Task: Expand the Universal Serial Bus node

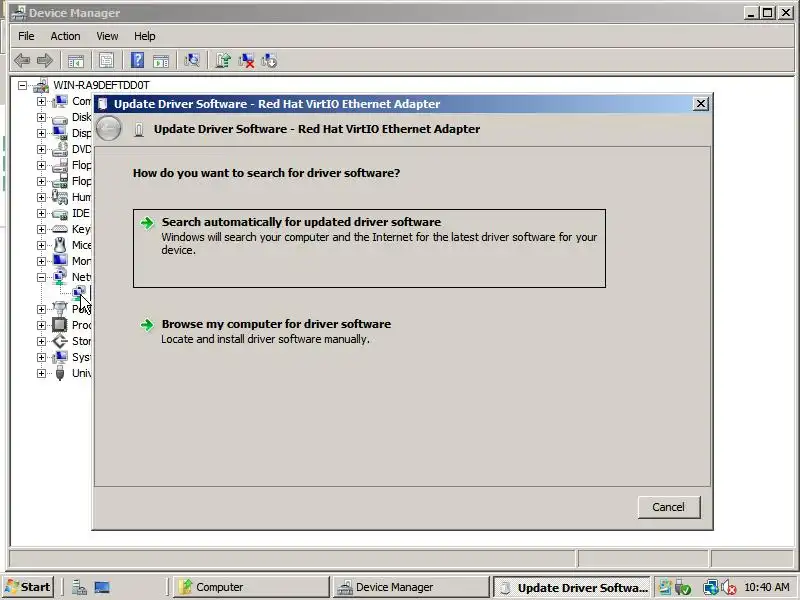Action: (x=41, y=373)
